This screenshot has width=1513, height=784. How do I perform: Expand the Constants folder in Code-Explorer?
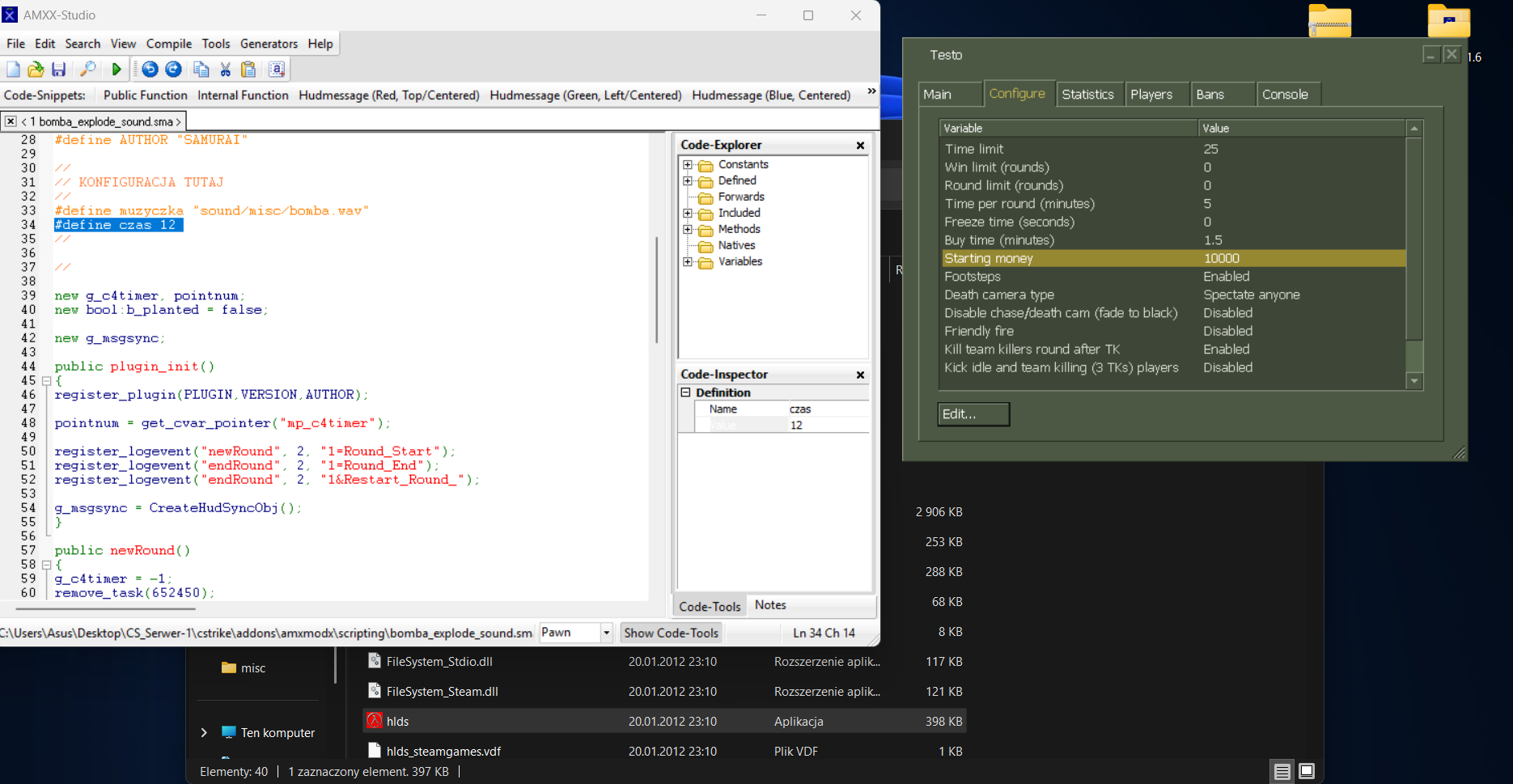pyautogui.click(x=688, y=165)
